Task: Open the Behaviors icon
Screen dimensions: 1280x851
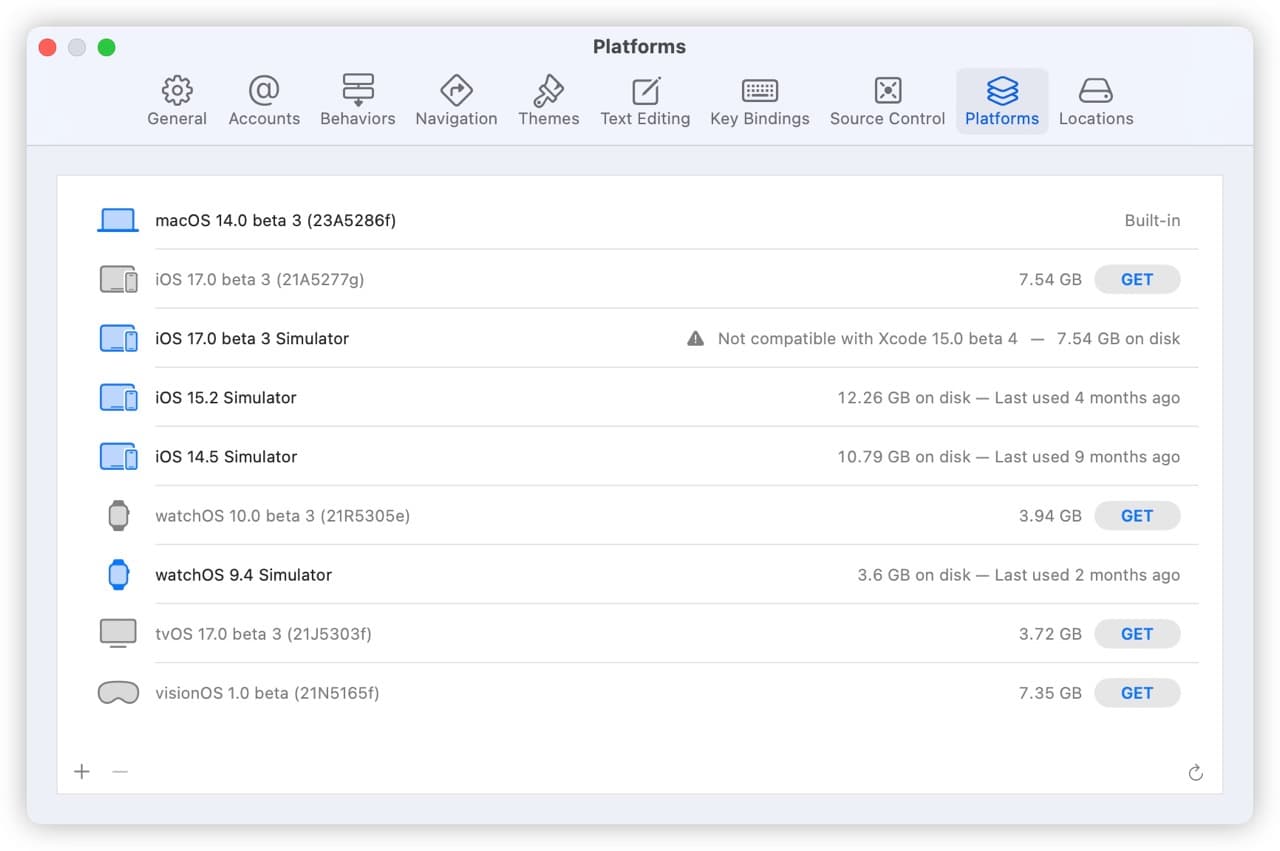Action: 358,90
